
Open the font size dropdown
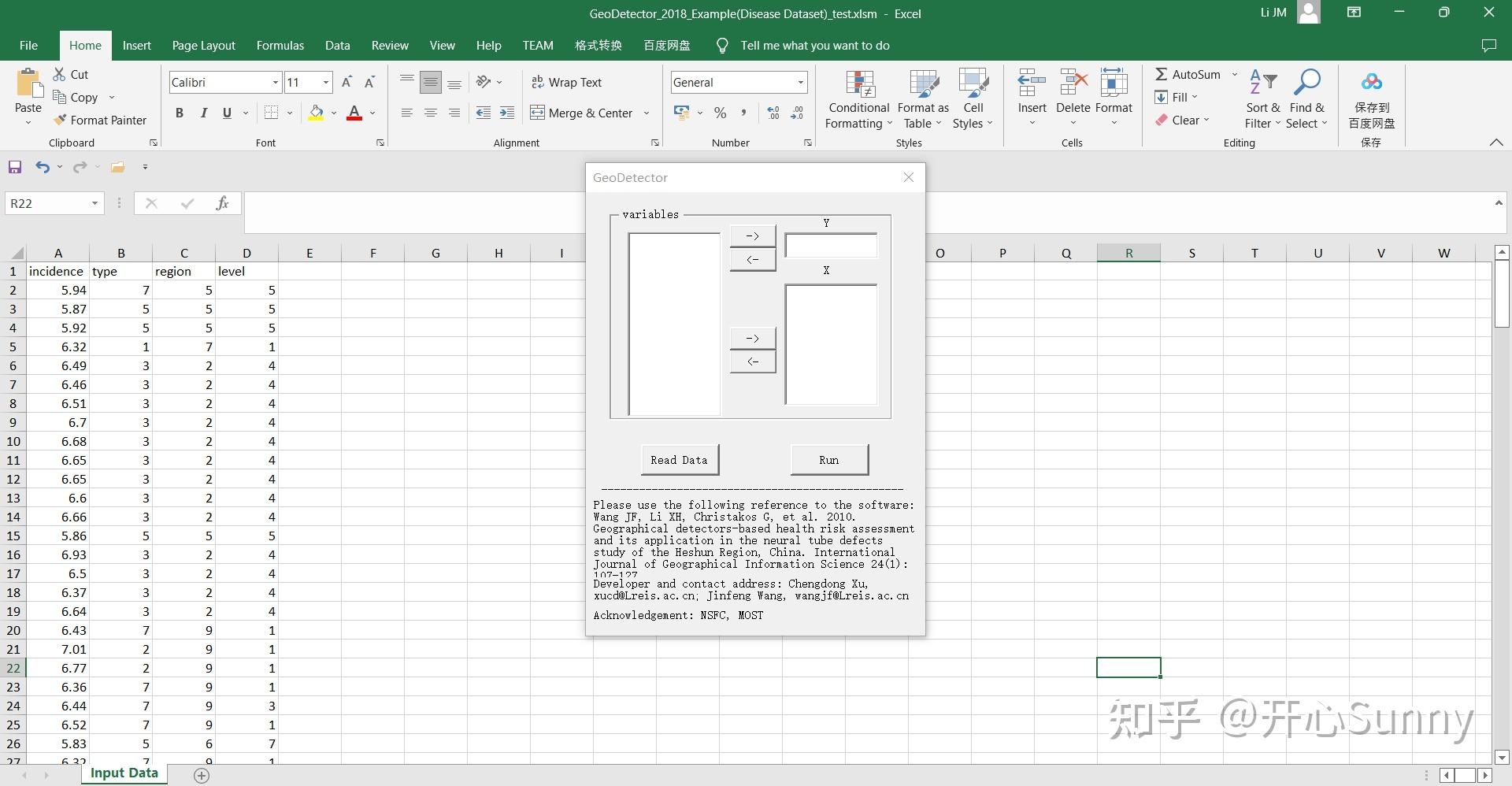326,82
